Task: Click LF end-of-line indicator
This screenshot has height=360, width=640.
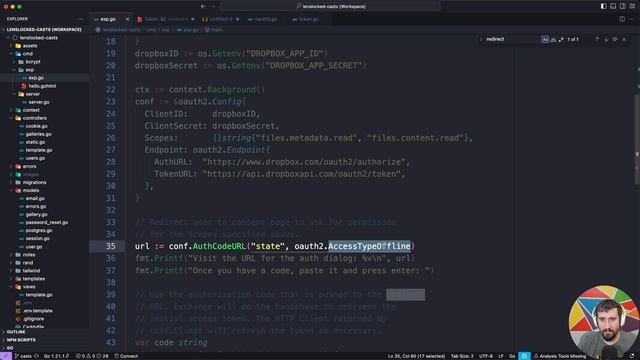Action: 500,356
